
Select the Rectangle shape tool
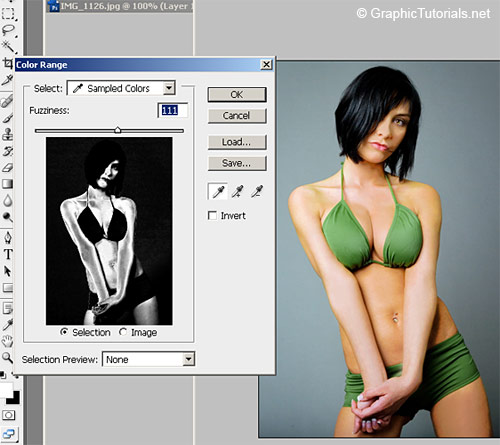[x=7, y=287]
